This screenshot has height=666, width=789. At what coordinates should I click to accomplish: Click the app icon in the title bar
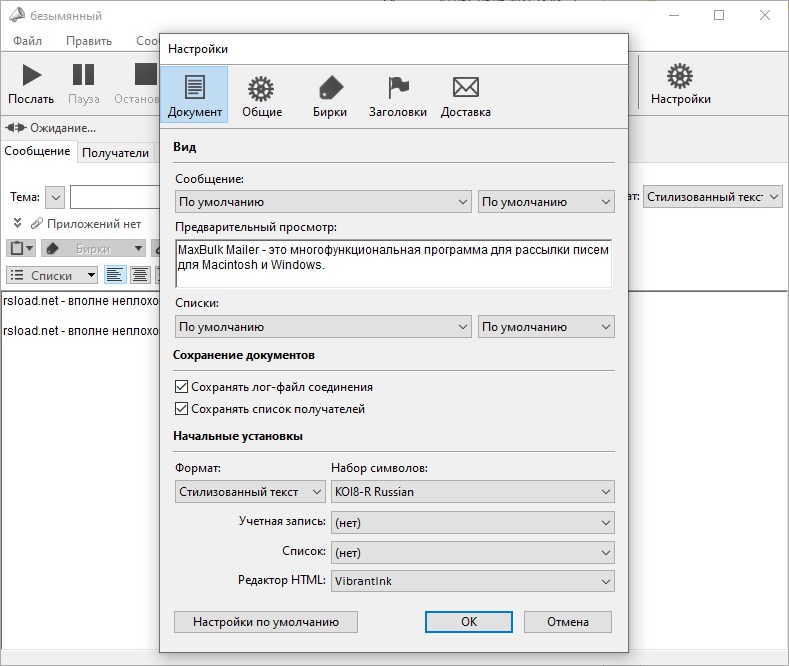[x=17, y=15]
